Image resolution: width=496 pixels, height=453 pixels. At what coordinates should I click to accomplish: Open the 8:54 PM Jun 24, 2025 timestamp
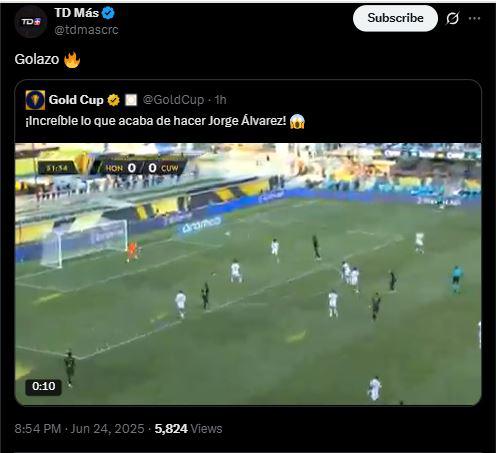pos(79,429)
